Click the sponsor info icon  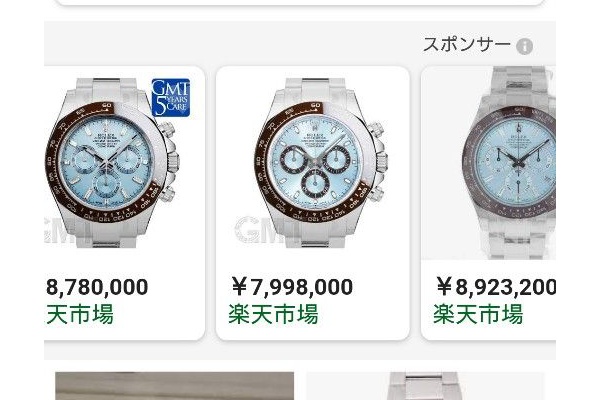pyautogui.click(x=524, y=47)
